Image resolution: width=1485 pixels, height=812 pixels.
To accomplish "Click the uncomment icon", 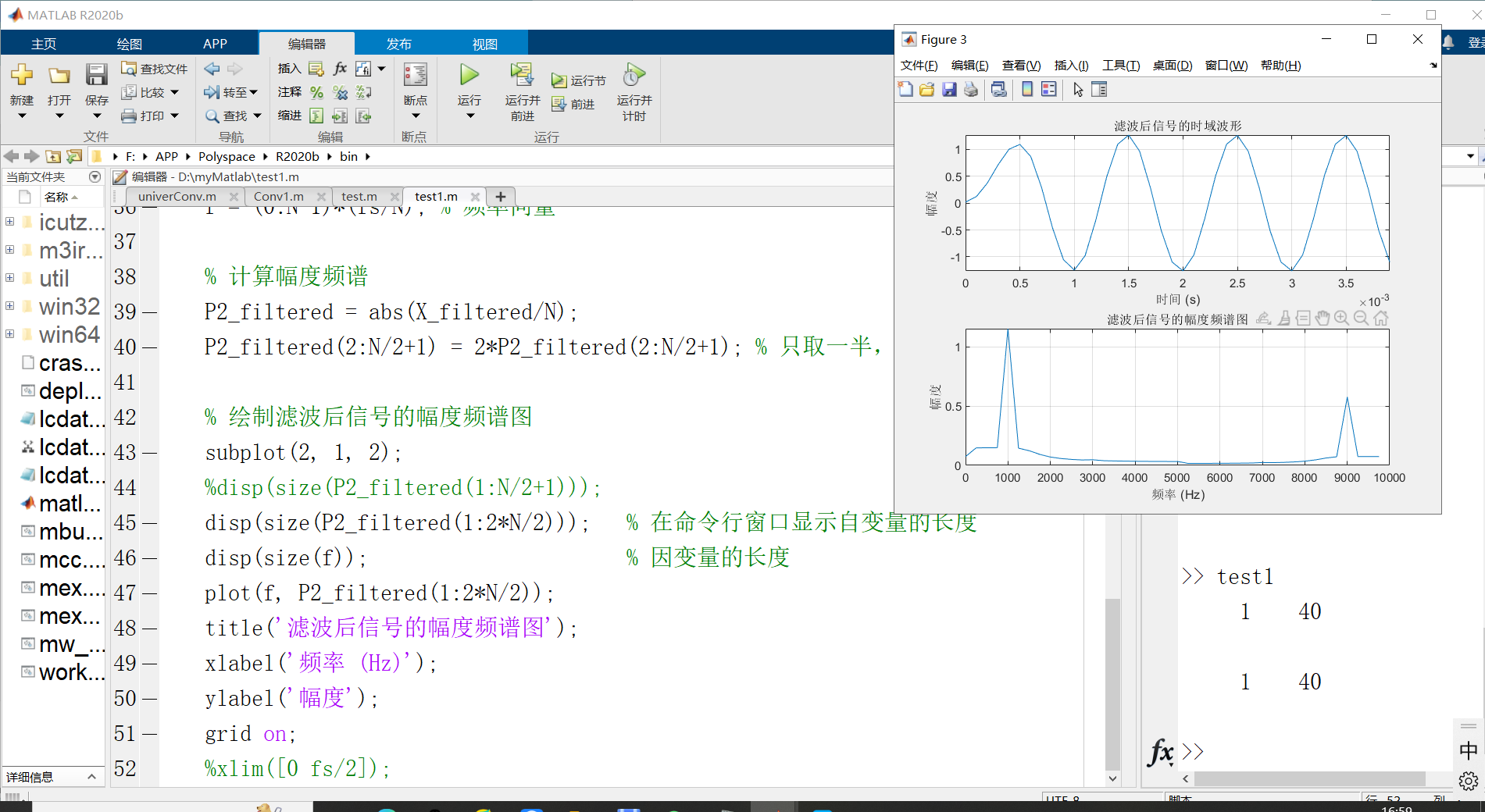I will point(340,92).
